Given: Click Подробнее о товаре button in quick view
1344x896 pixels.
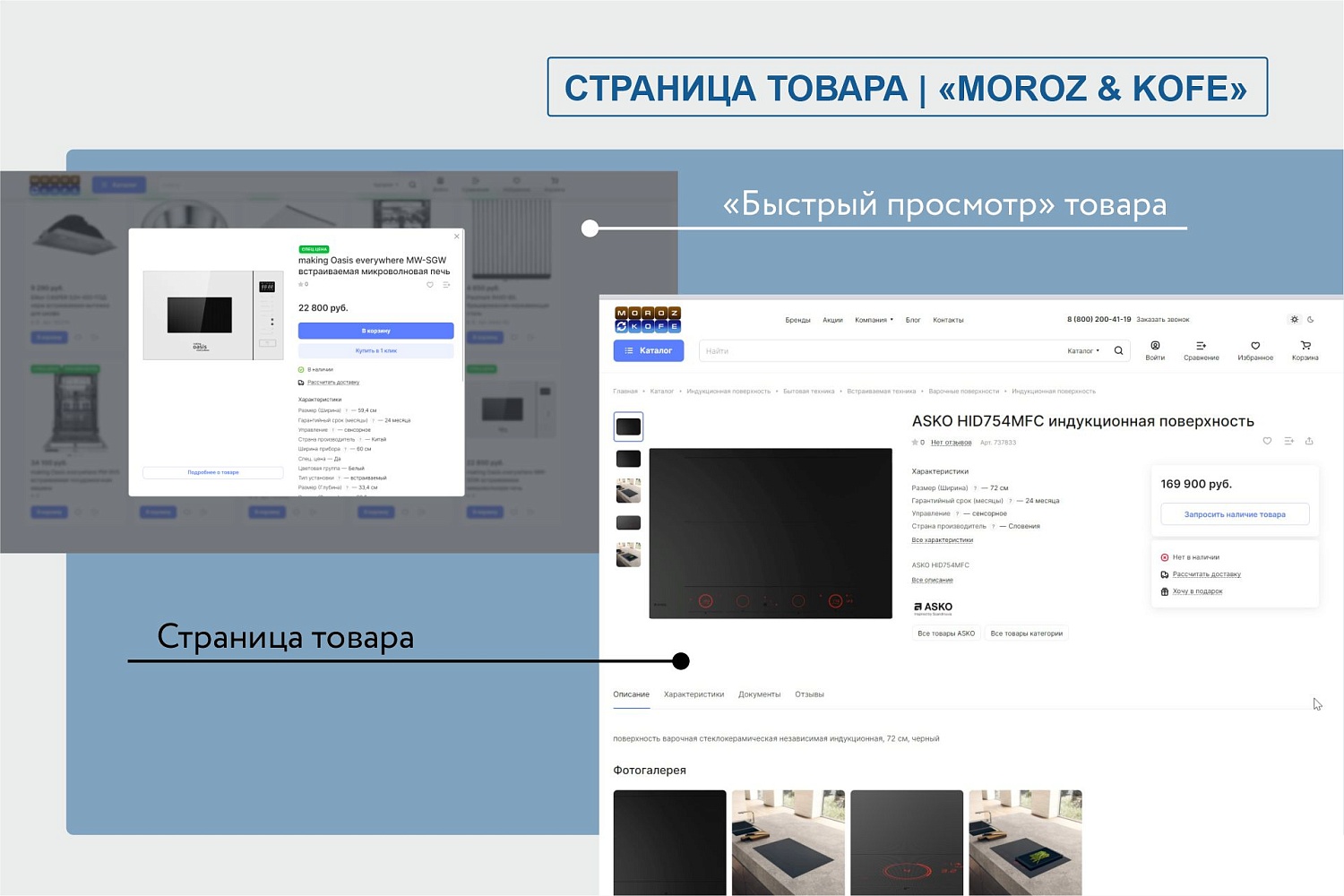Looking at the screenshot, I should (213, 472).
